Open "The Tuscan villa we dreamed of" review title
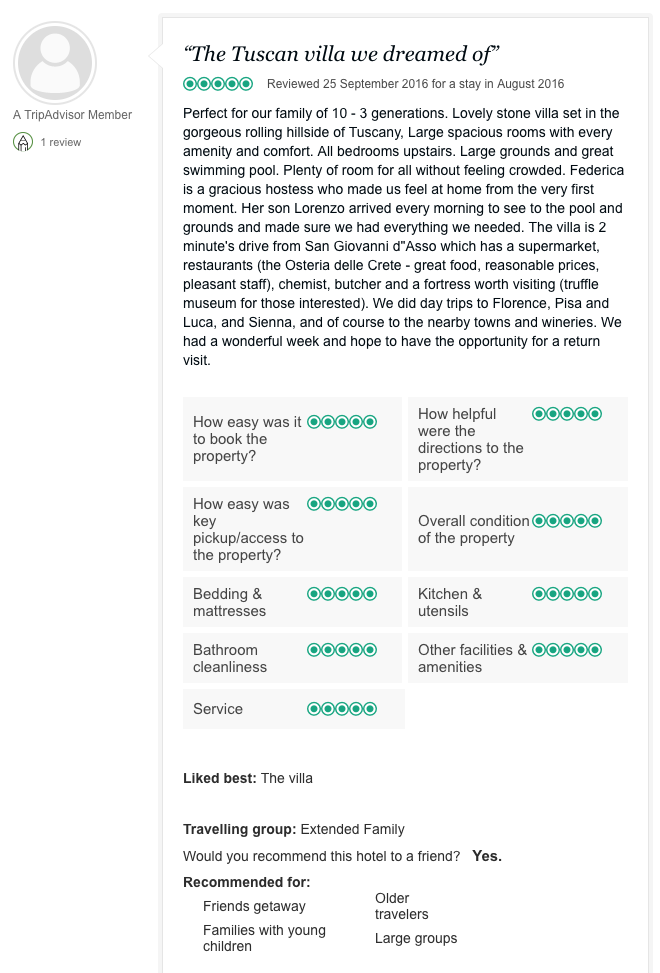The height and width of the screenshot is (973, 660). pyautogui.click(x=341, y=53)
